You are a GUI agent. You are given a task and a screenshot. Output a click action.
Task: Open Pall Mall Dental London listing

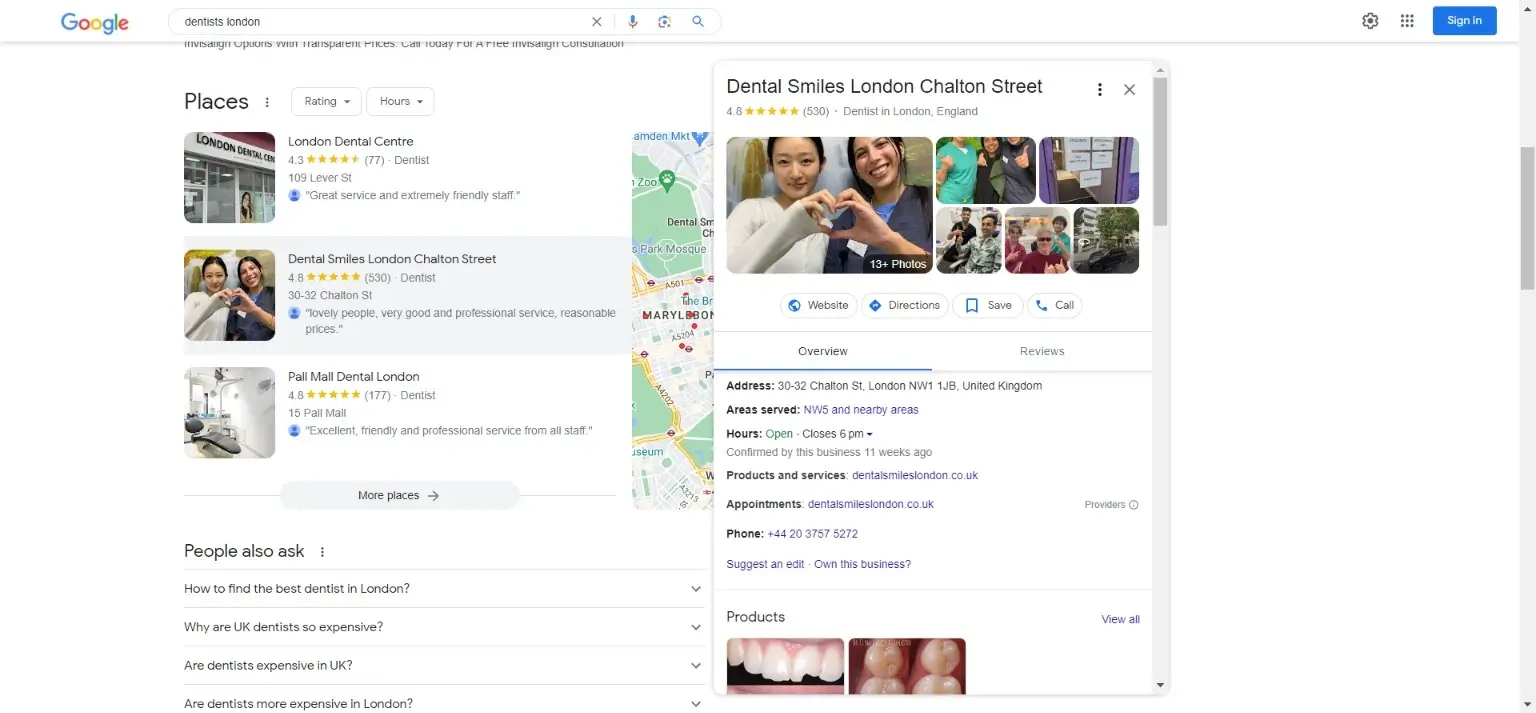(x=353, y=377)
